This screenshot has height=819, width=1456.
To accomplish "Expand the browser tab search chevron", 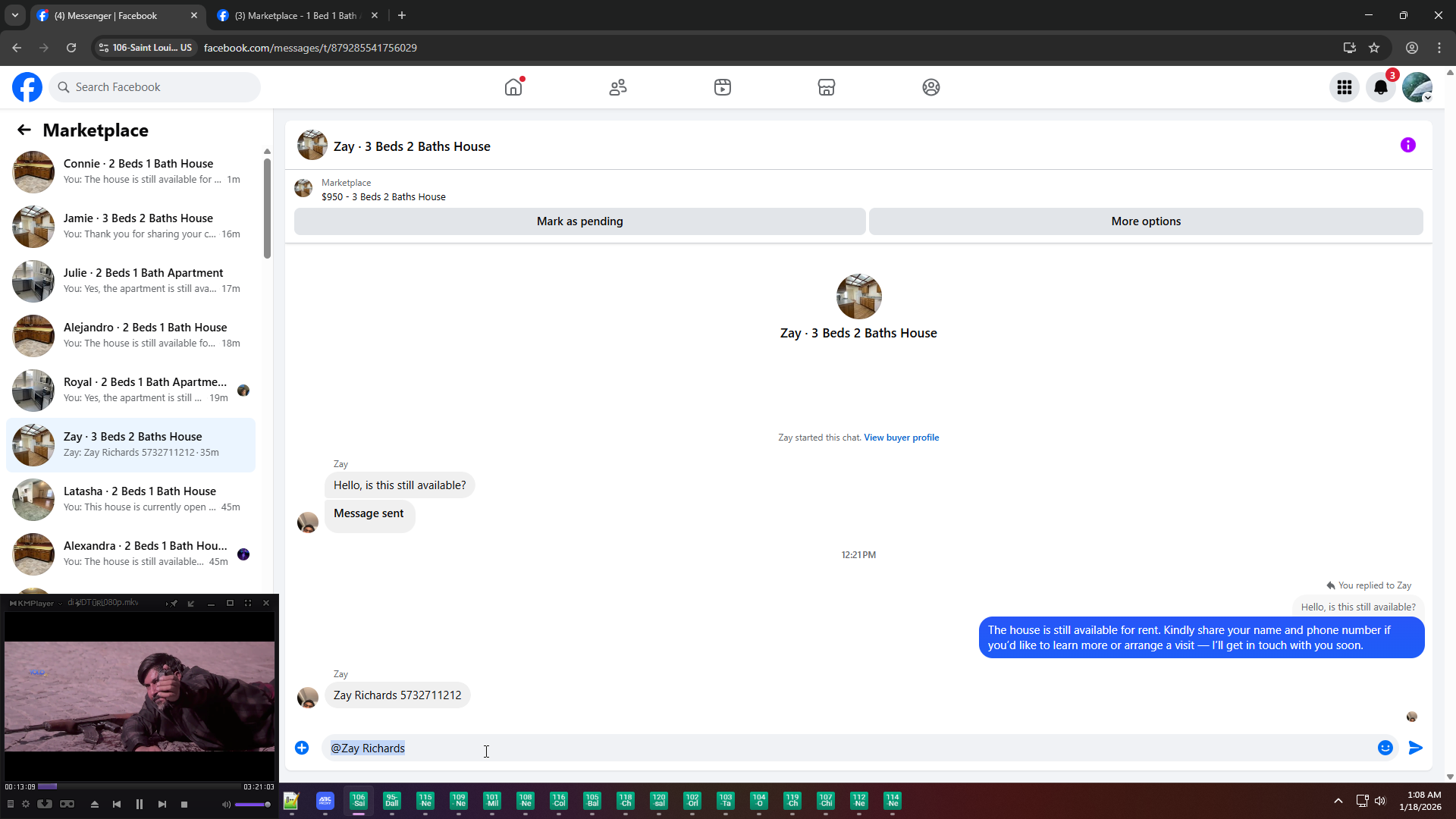I will pos(15,15).
